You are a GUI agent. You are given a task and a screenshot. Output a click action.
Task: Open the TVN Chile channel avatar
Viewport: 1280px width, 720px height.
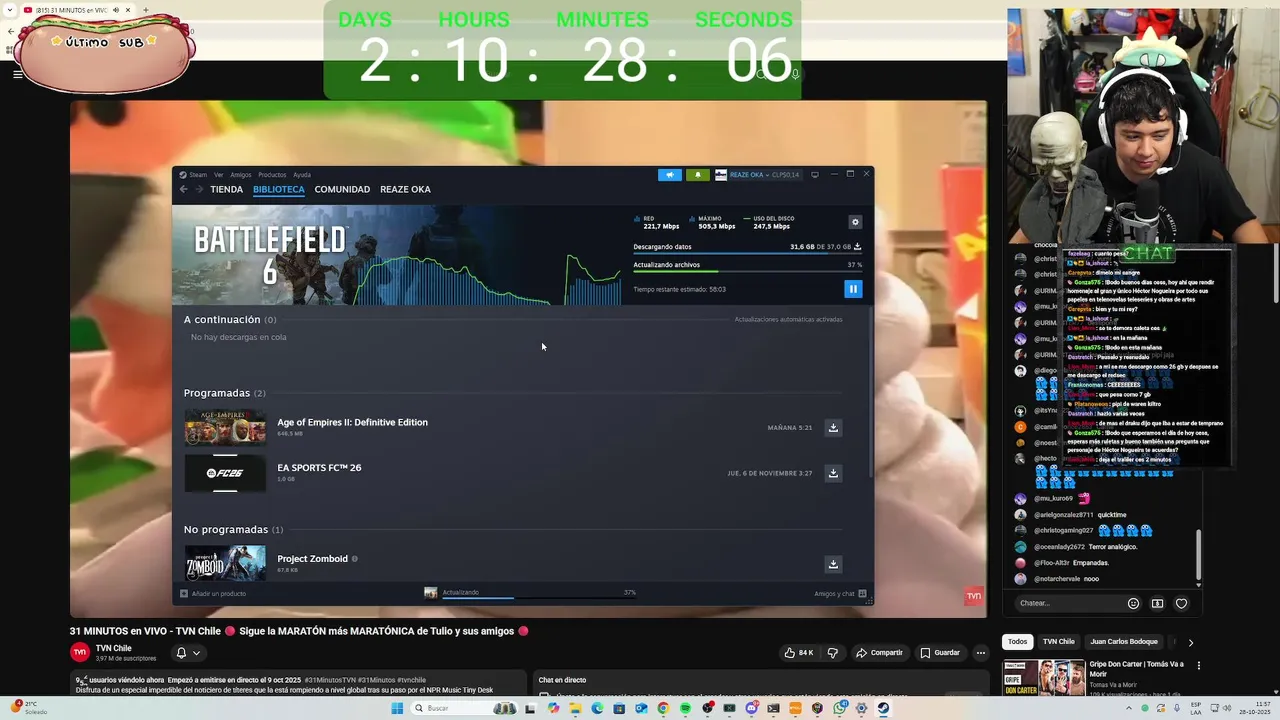[80, 653]
